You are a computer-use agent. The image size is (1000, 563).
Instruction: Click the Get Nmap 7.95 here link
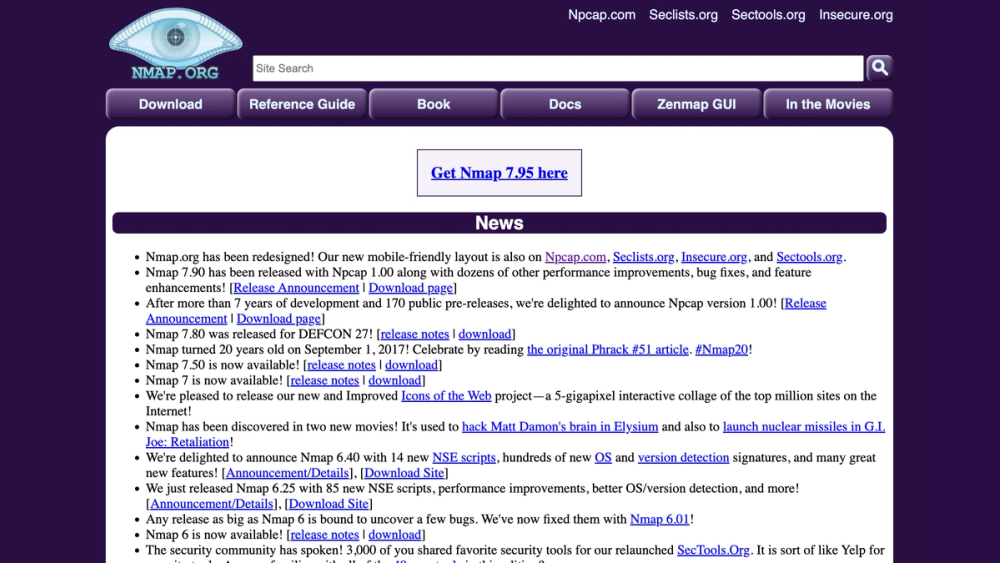point(499,173)
